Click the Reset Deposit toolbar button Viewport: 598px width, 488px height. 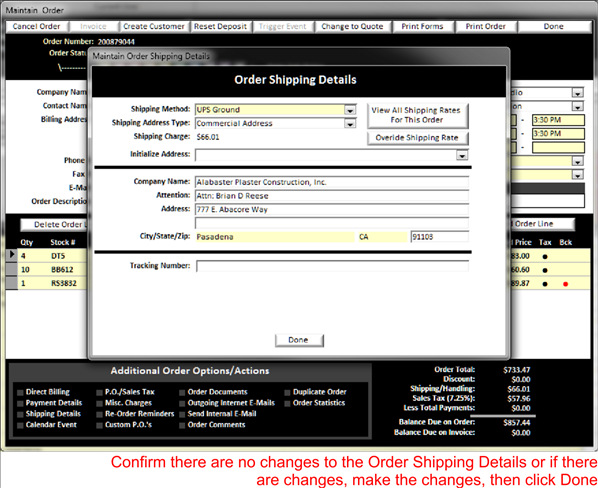pyautogui.click(x=220, y=27)
